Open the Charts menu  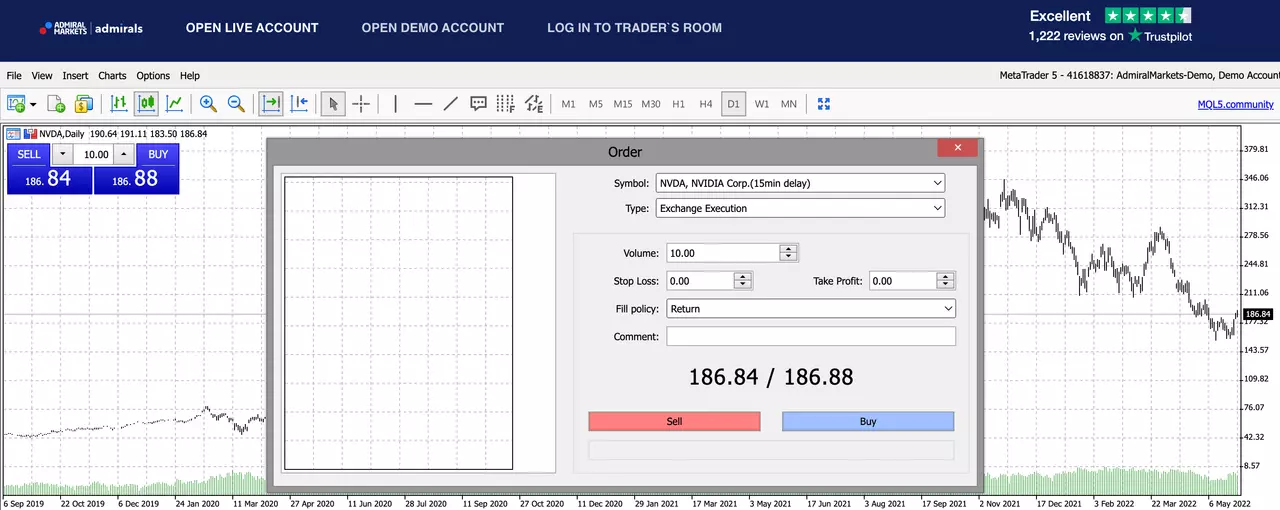[x=112, y=76]
